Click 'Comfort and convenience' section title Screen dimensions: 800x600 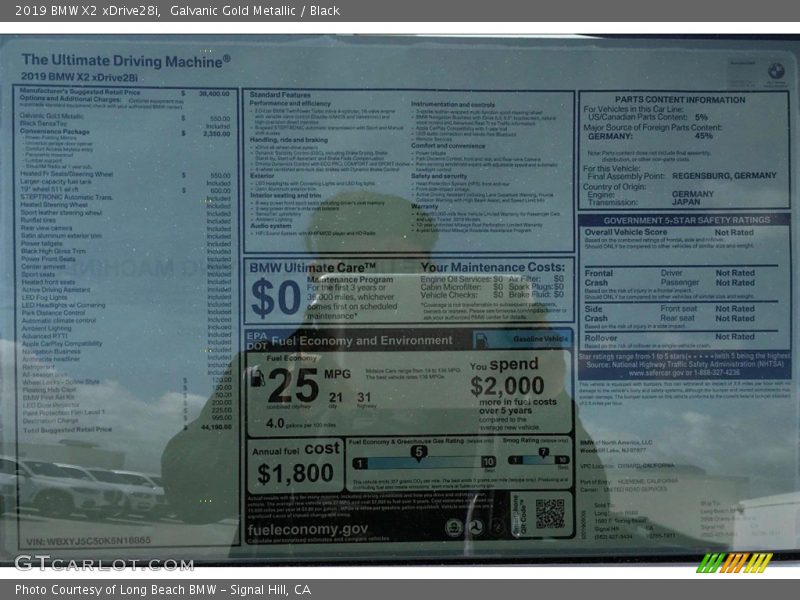(448, 145)
